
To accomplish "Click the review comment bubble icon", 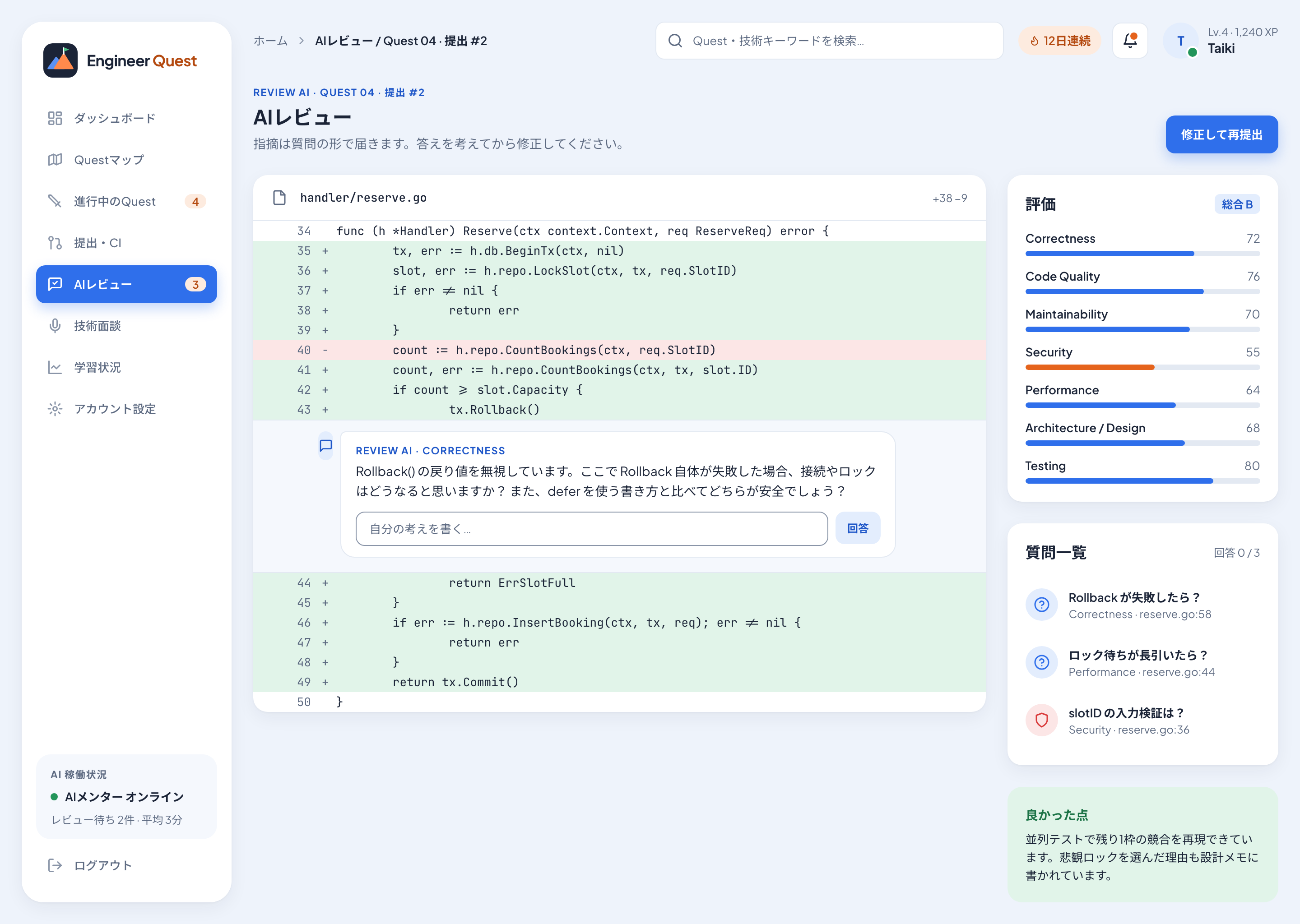I will pos(325,445).
